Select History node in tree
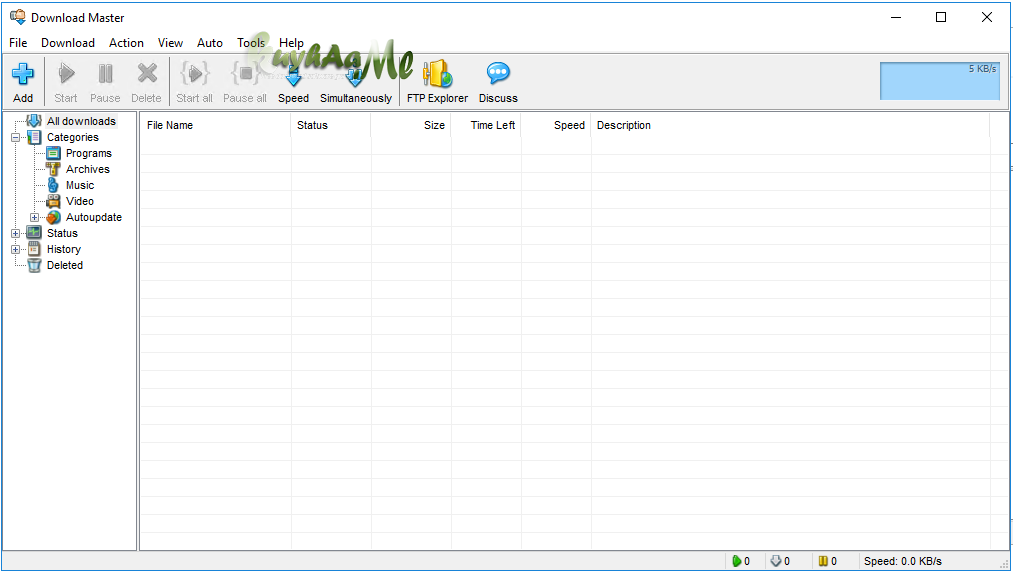The image size is (1013, 573). point(63,249)
